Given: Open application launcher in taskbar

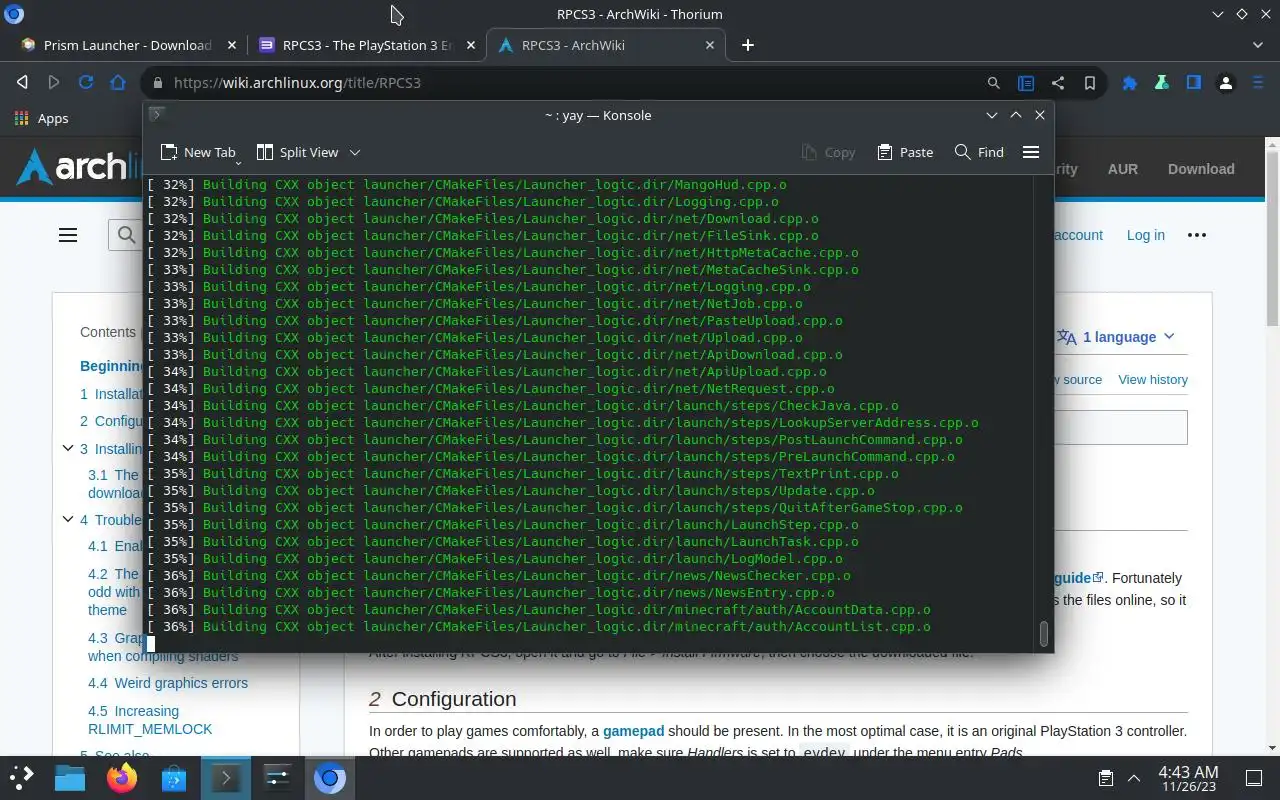Looking at the screenshot, I should click(x=22, y=777).
